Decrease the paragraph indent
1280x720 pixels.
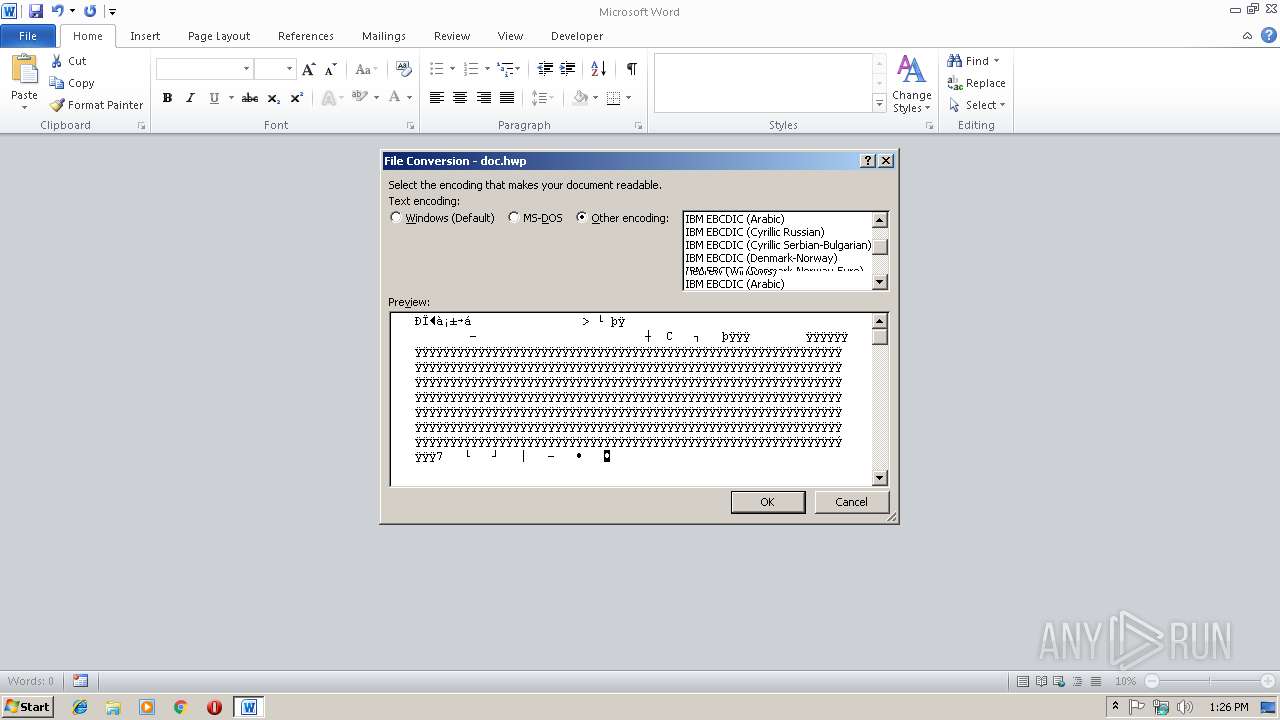point(545,69)
